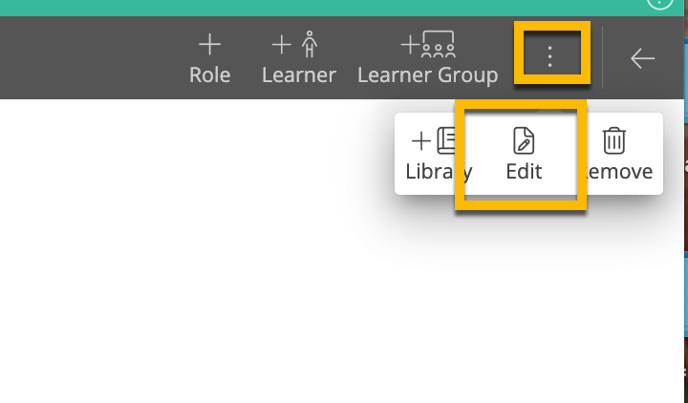Image resolution: width=688 pixels, height=403 pixels.
Task: Go back using the left arrow icon
Action: point(642,58)
